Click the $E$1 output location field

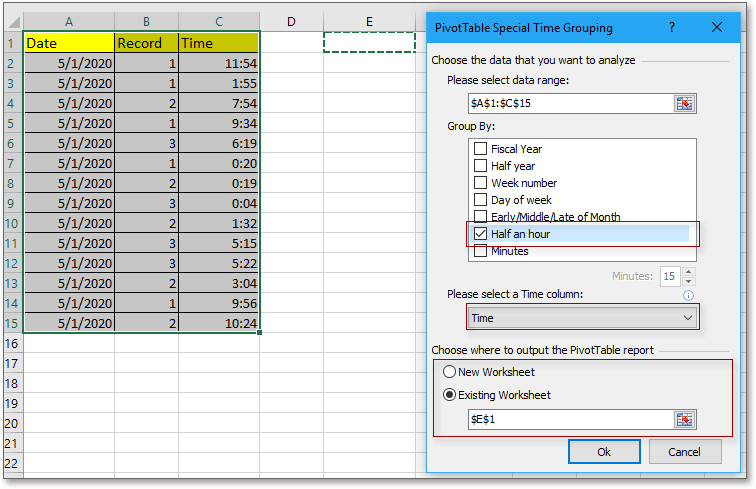pyautogui.click(x=569, y=420)
